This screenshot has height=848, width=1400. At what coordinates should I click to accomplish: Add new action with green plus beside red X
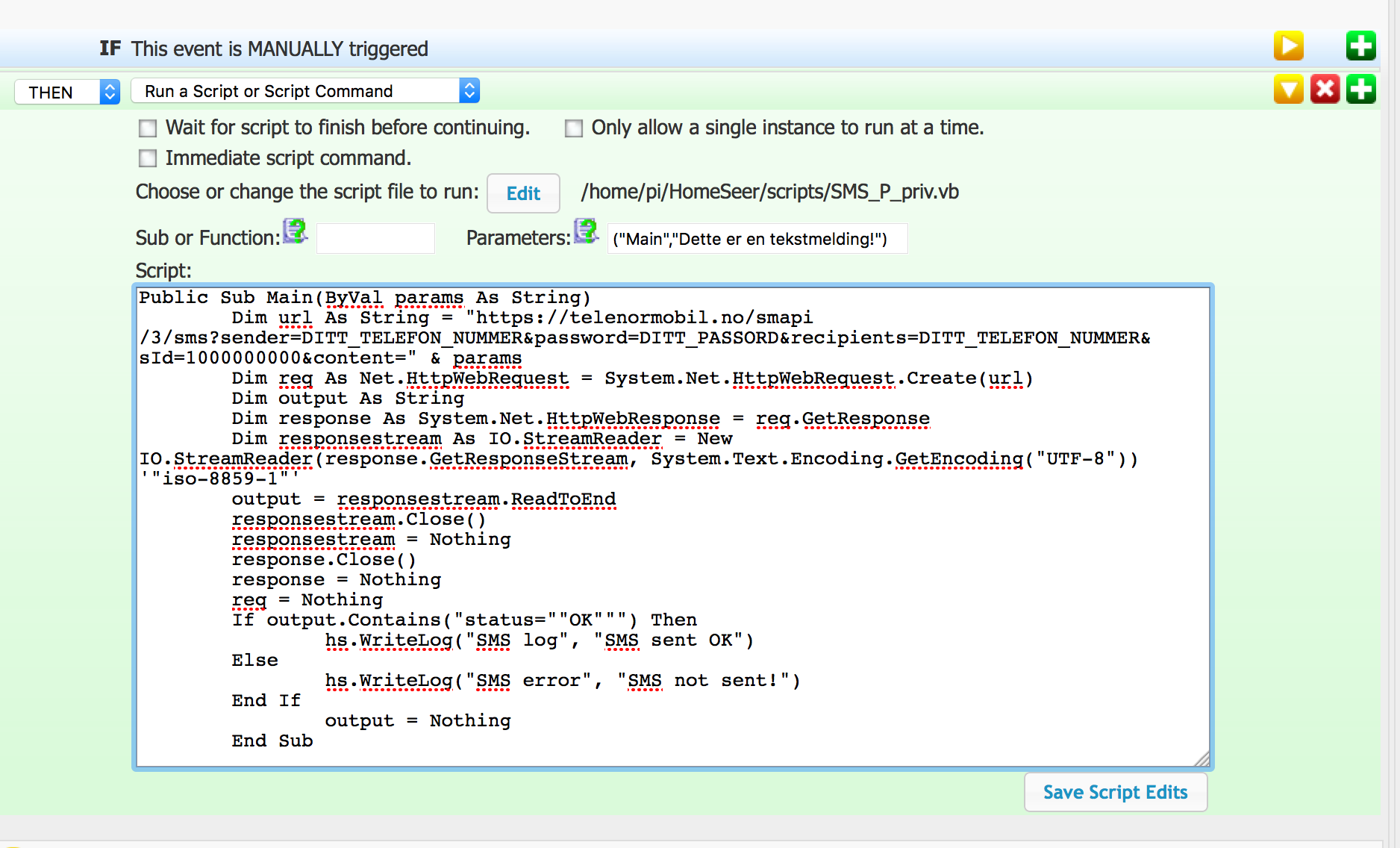click(1360, 90)
